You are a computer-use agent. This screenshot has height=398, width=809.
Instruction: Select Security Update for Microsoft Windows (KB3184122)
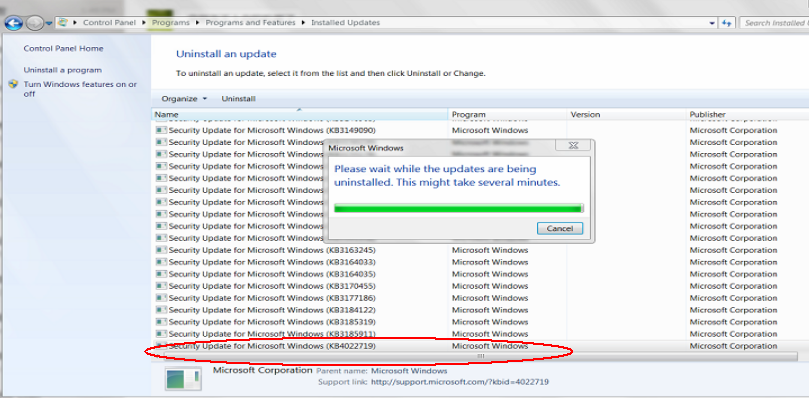pyautogui.click(x=272, y=310)
